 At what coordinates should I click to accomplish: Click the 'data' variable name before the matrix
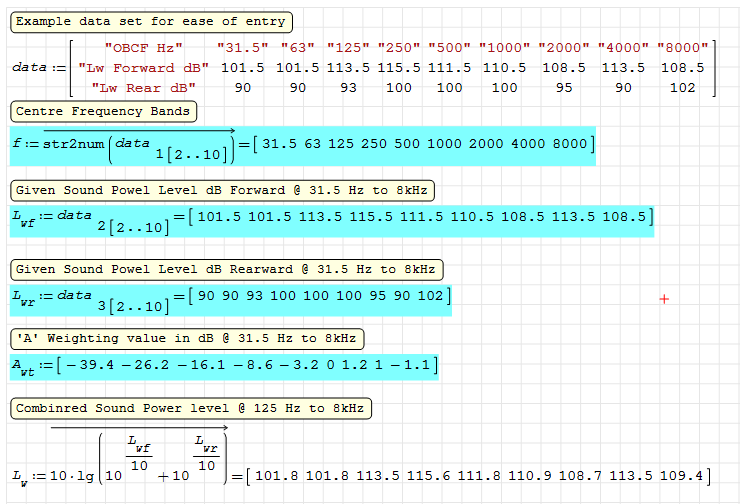[x=28, y=68]
